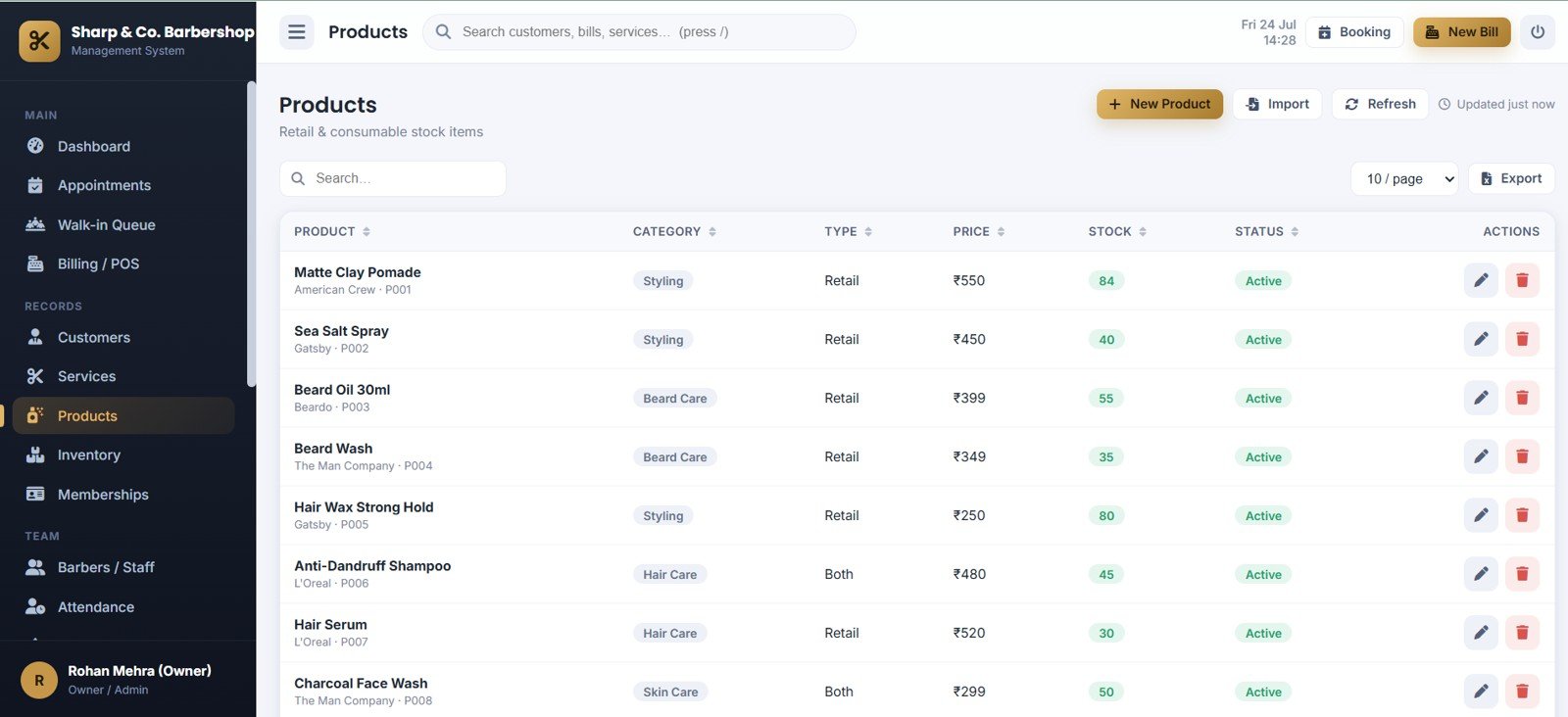The width and height of the screenshot is (1568, 717).
Task: Click the ₹550 price value
Action: point(969,280)
